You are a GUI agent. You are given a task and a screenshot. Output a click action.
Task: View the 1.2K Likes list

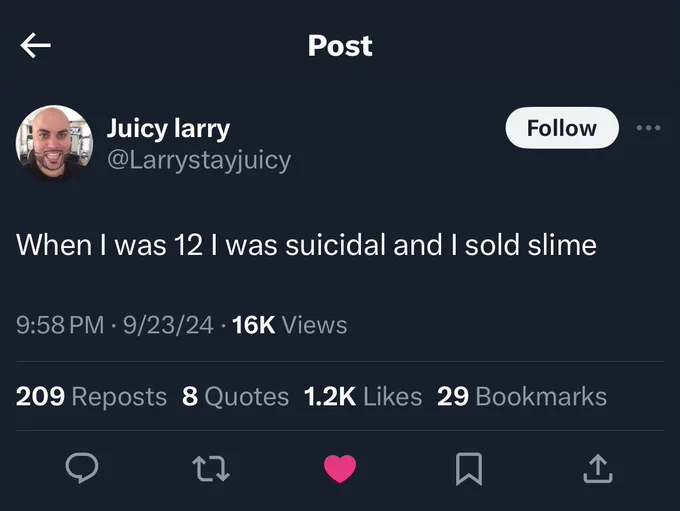[x=363, y=396]
